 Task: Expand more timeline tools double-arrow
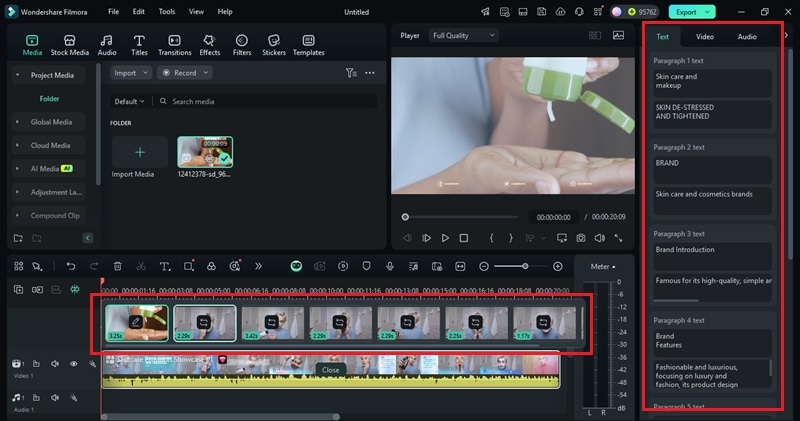[x=258, y=266]
